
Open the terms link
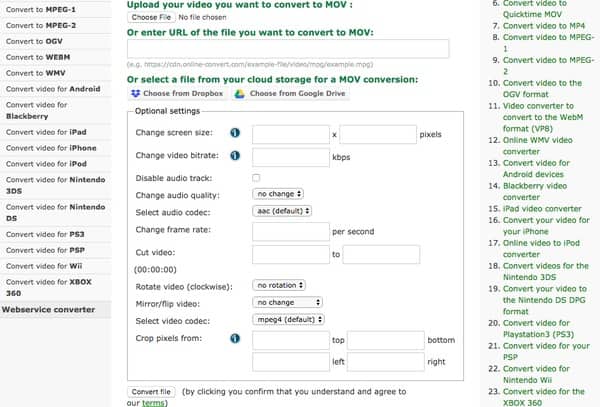pos(153,403)
